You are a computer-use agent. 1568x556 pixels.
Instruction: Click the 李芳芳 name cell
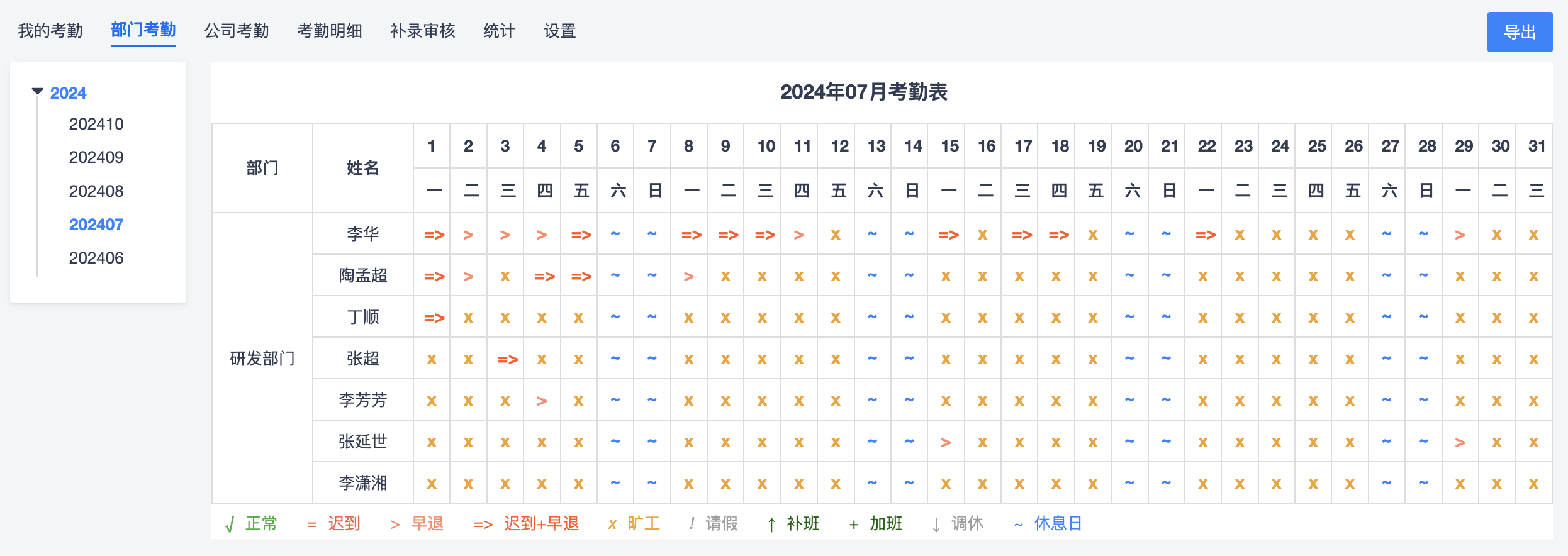363,400
